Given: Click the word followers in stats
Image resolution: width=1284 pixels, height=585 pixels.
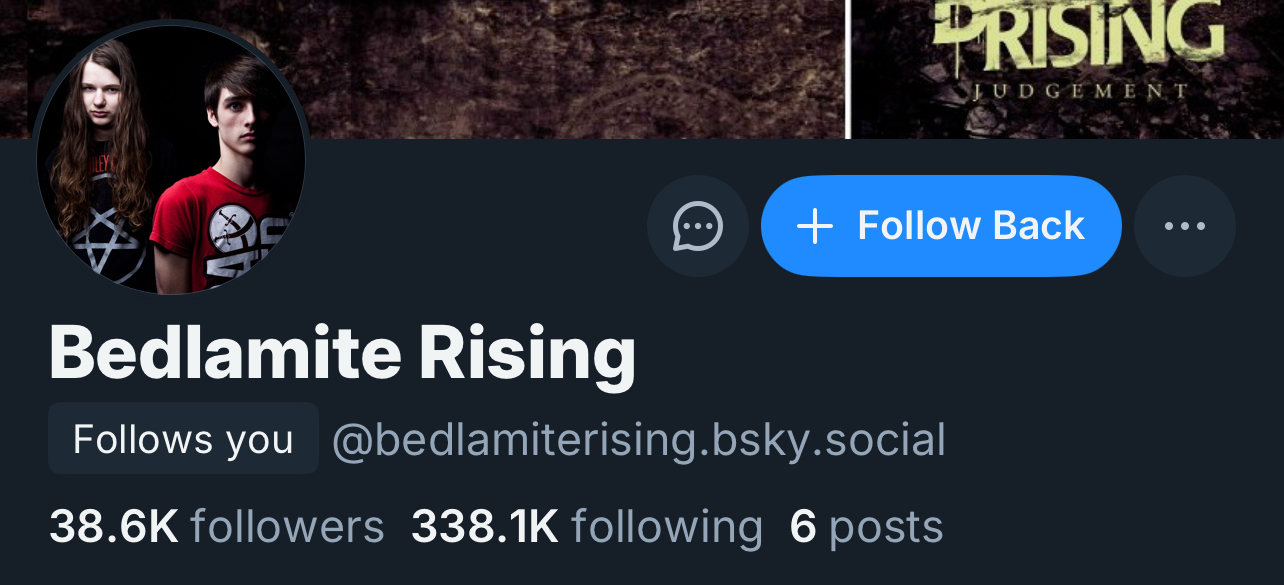Looking at the screenshot, I should [287, 527].
